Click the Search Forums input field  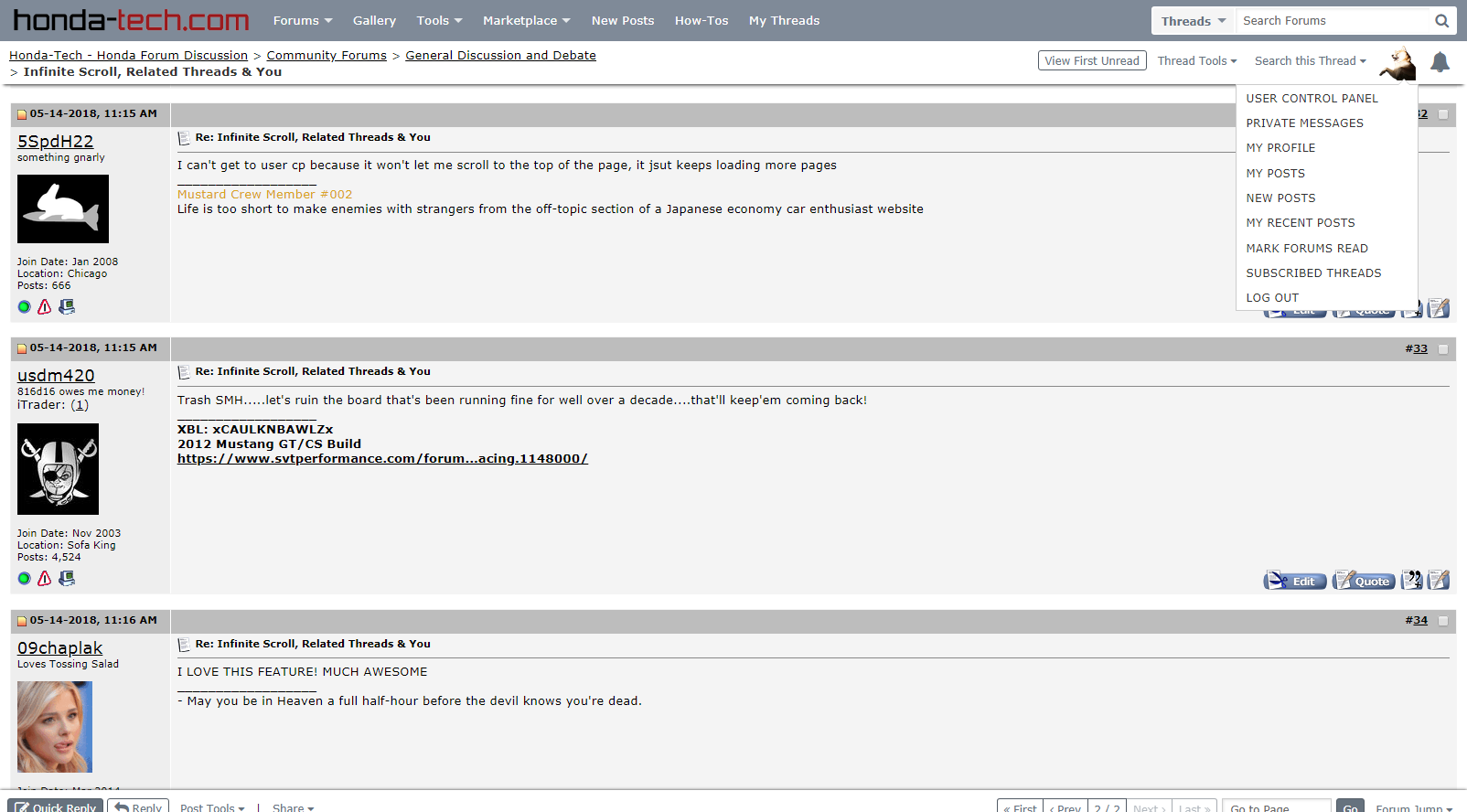1331,21
